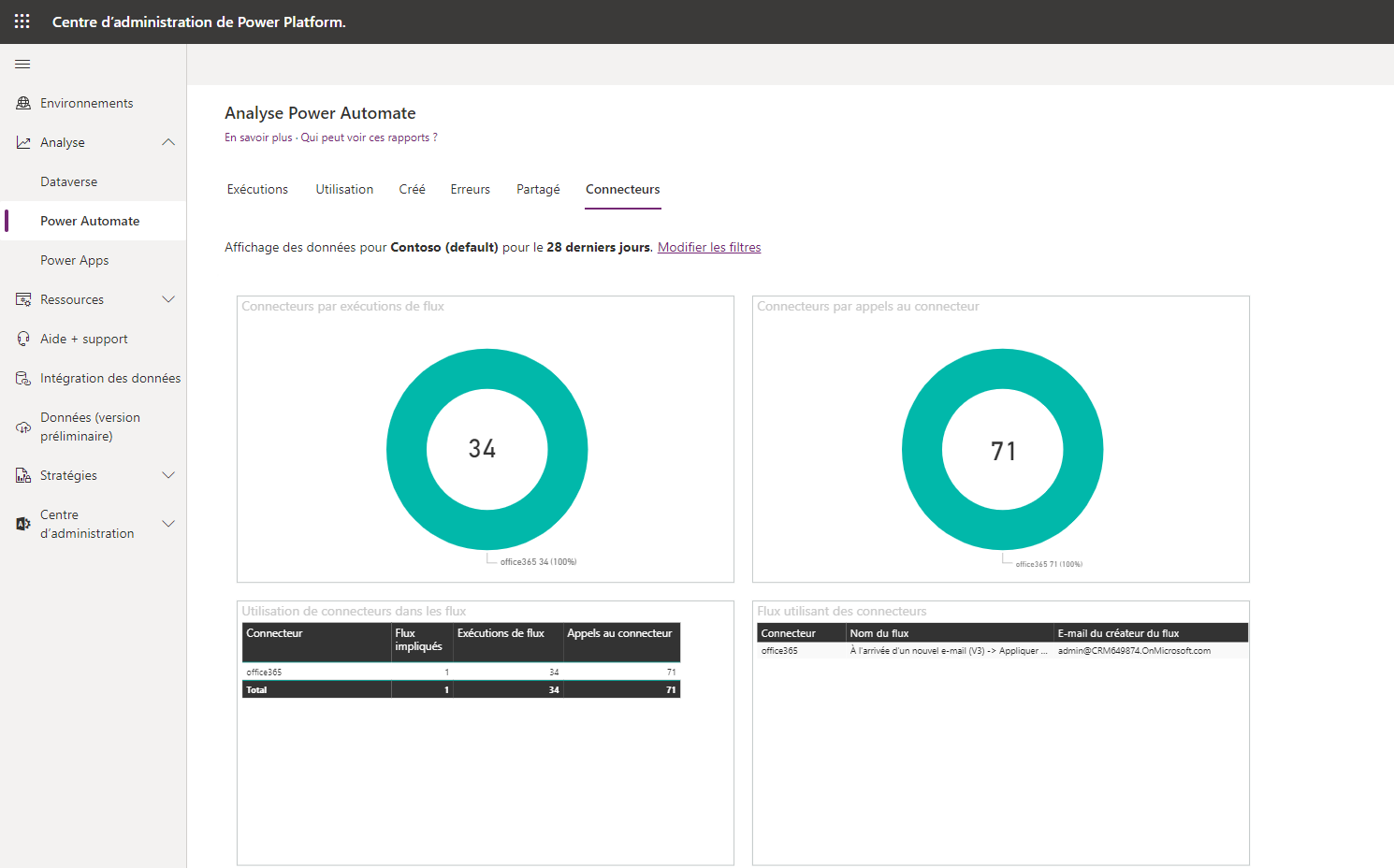
Task: Click the Intégration des données icon
Action: [x=23, y=378]
